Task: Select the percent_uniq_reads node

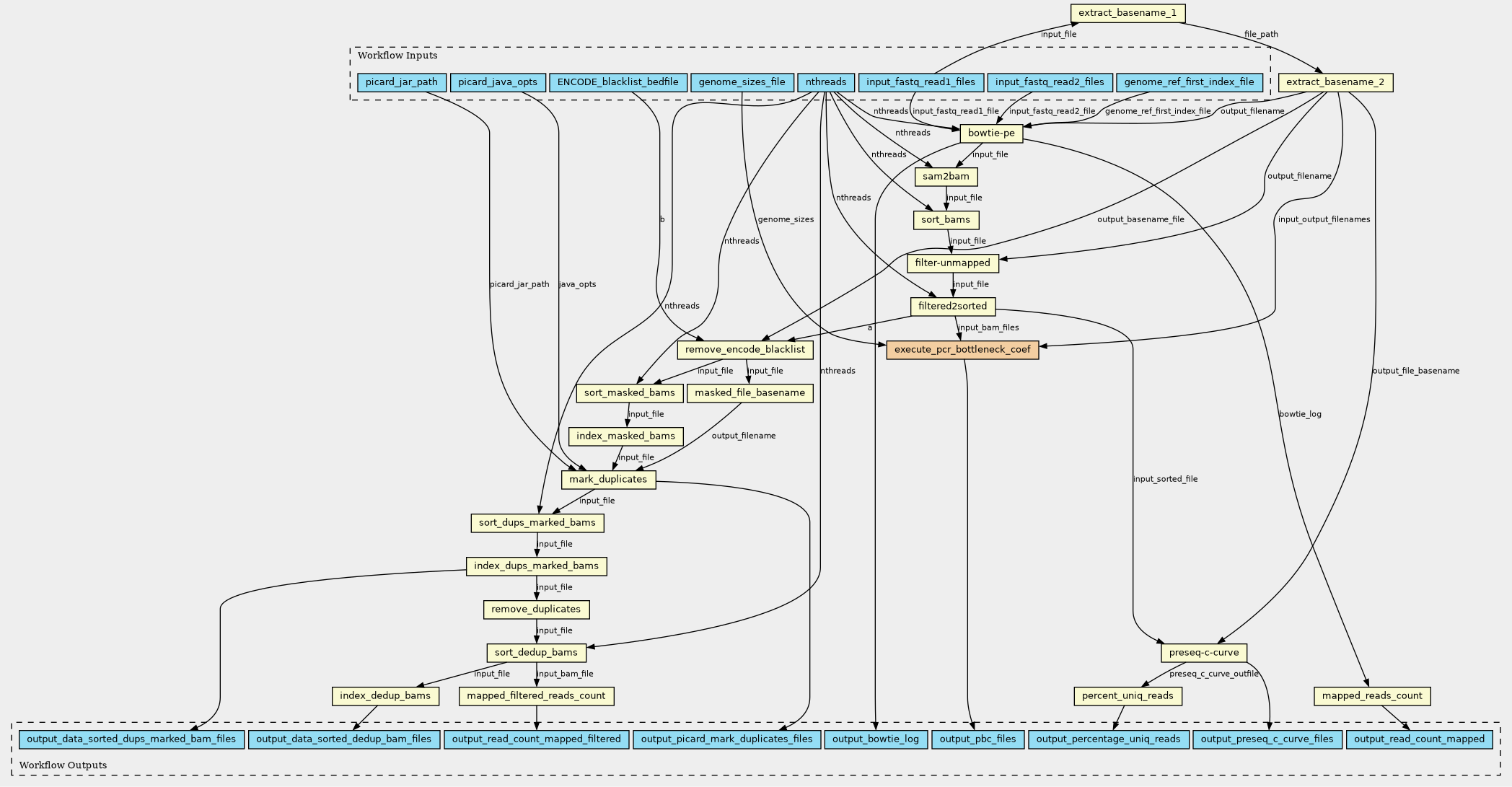Action: [1128, 696]
